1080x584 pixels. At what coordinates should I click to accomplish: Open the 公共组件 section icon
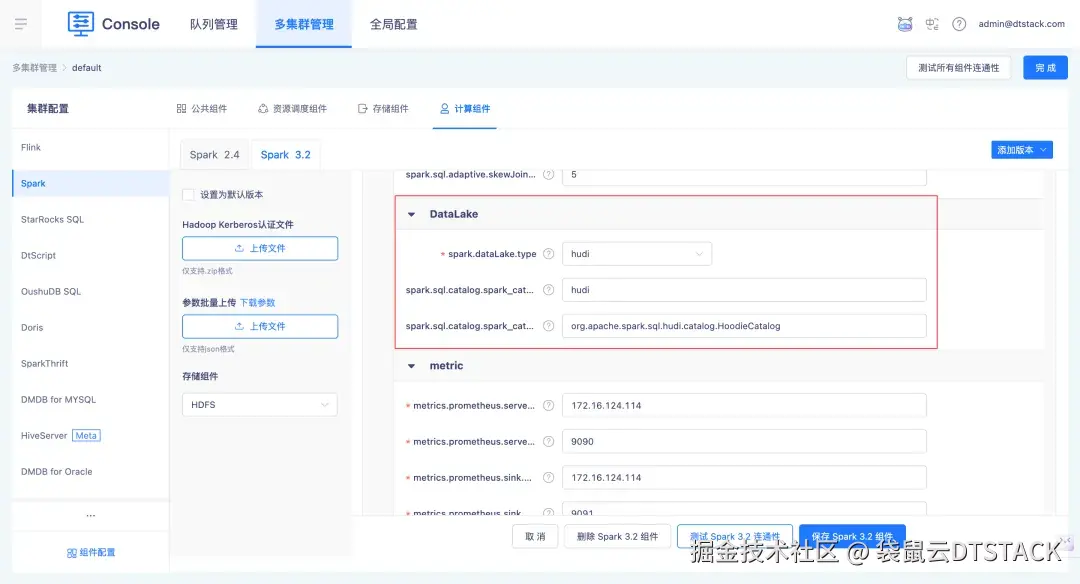(185, 107)
